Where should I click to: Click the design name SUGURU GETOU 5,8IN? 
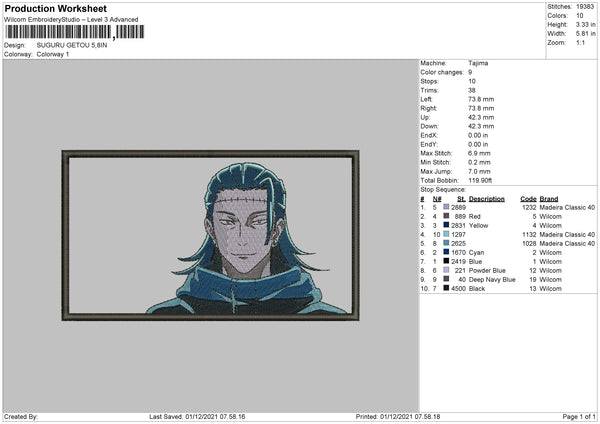tap(72, 45)
